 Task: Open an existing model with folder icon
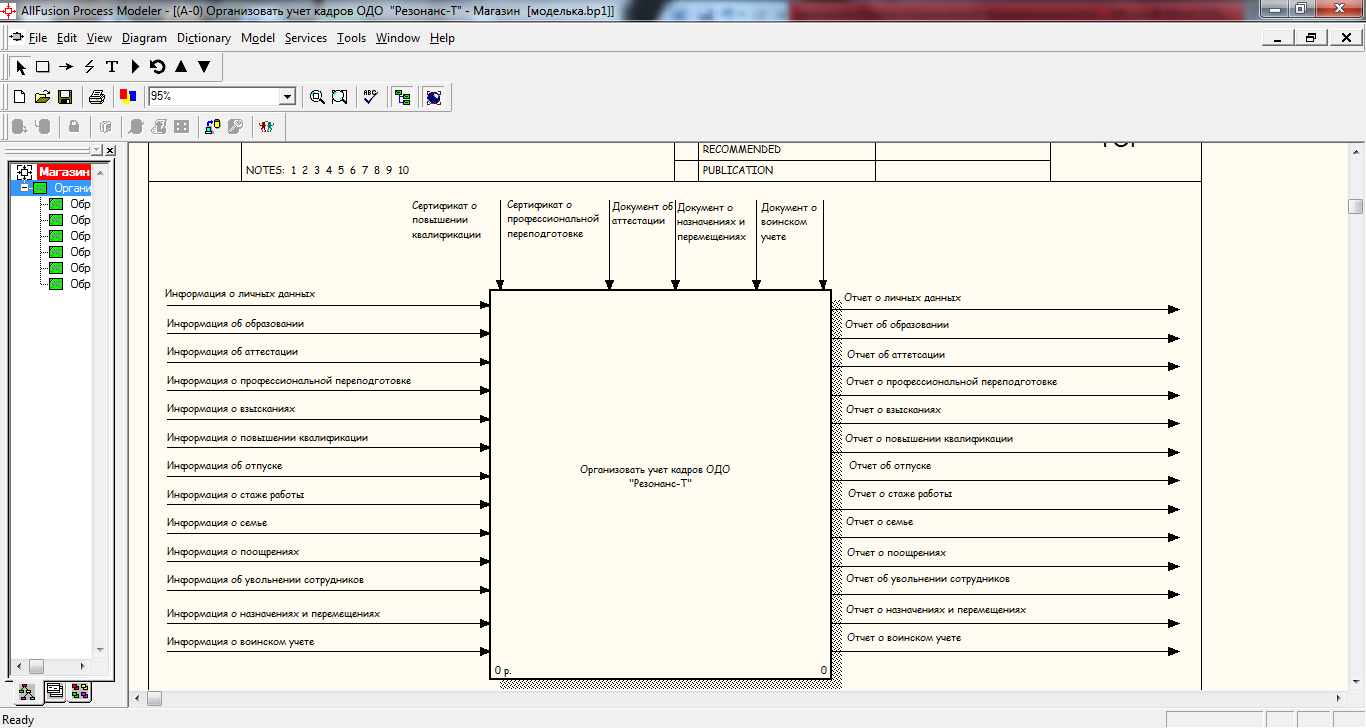pyautogui.click(x=42, y=97)
